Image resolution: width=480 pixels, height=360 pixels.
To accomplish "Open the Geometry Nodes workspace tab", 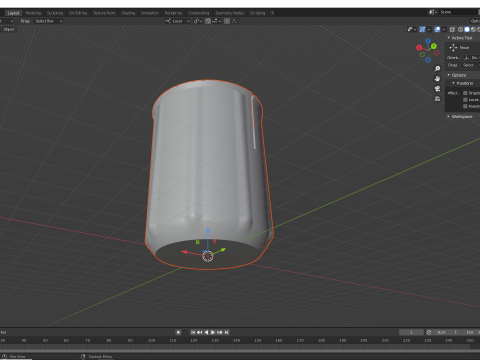I will [x=230, y=13].
